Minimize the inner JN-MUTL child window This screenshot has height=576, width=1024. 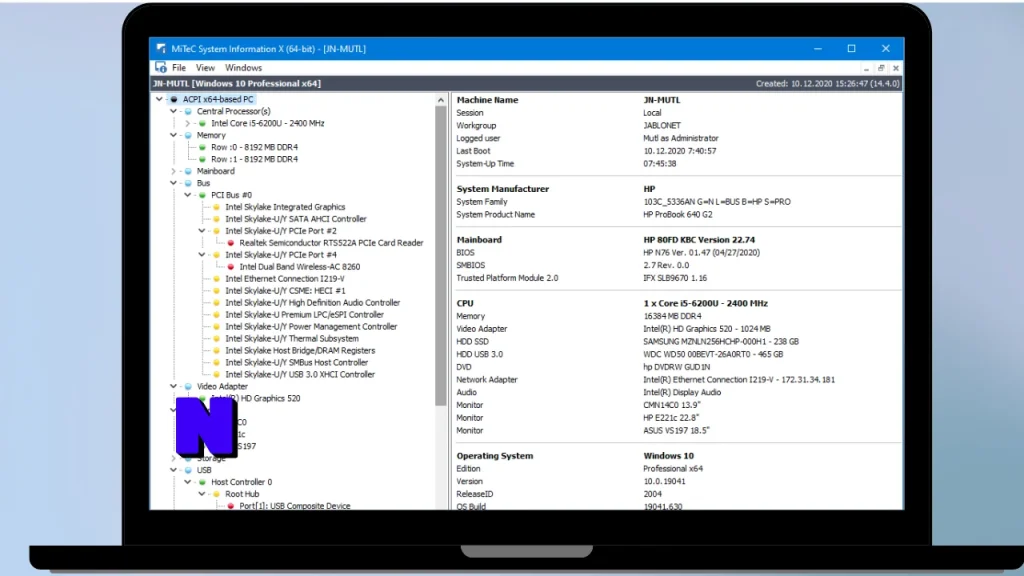pyautogui.click(x=866, y=69)
